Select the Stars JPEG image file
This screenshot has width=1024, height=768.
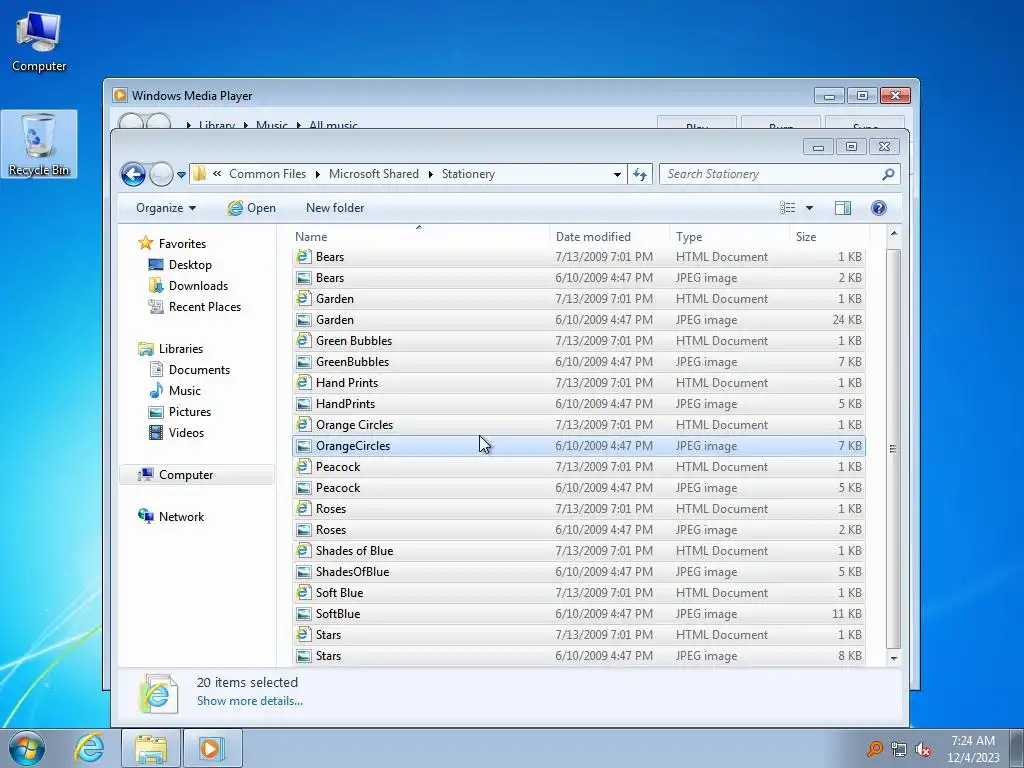pos(579,656)
